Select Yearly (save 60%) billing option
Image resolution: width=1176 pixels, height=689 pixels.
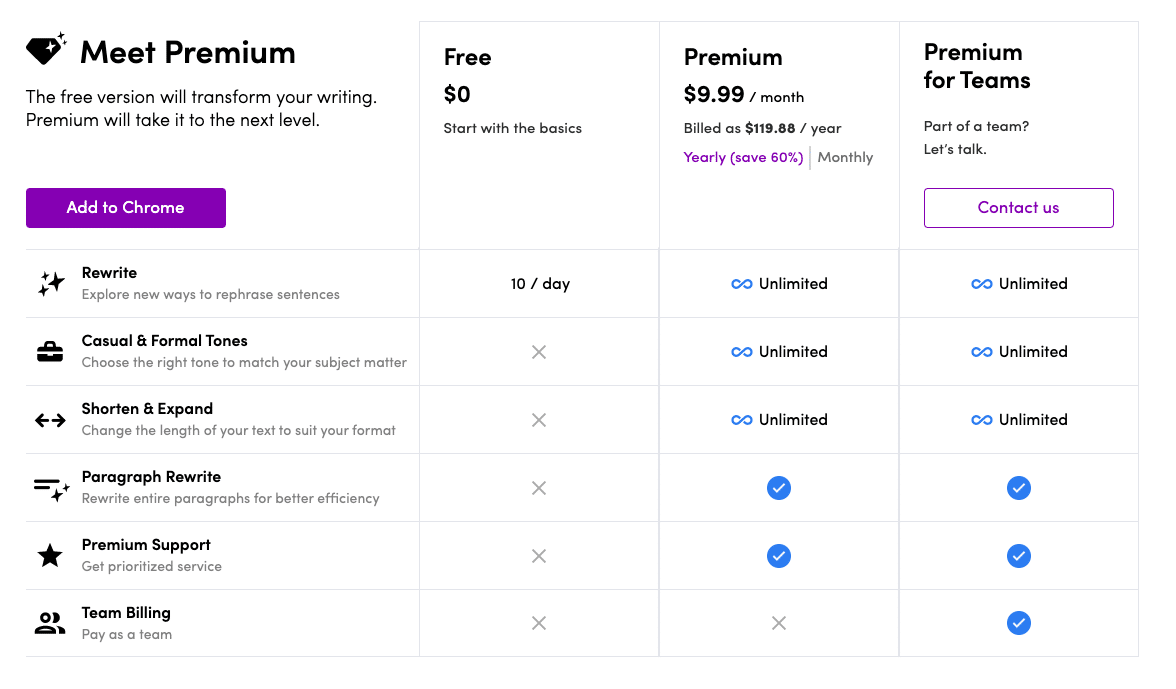[743, 157]
